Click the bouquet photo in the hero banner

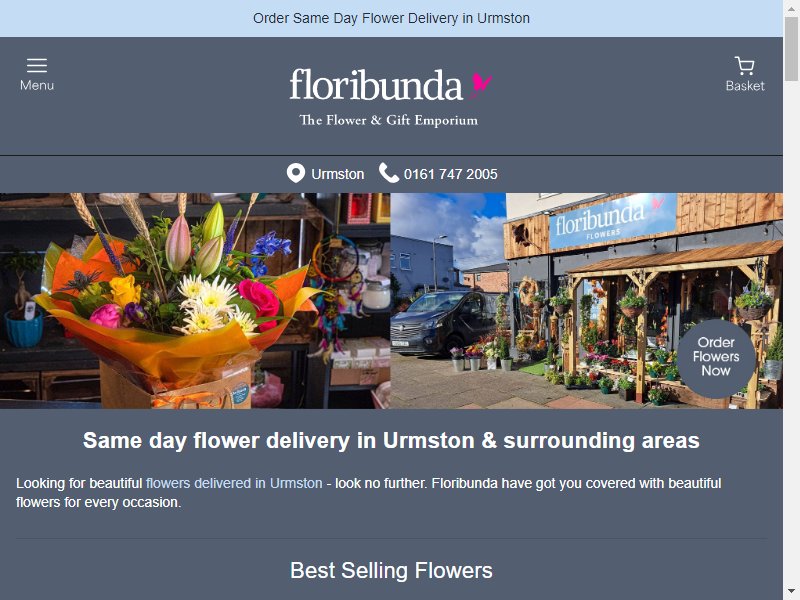[x=195, y=301]
